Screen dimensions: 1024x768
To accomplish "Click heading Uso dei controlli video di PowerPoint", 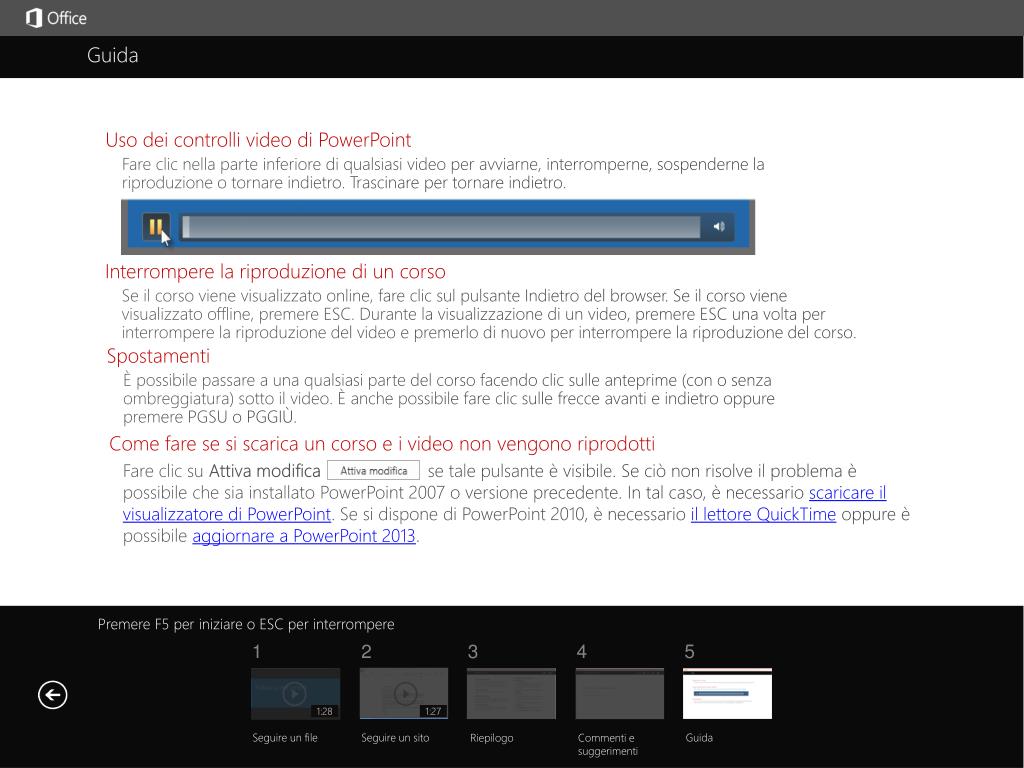I will (258, 140).
